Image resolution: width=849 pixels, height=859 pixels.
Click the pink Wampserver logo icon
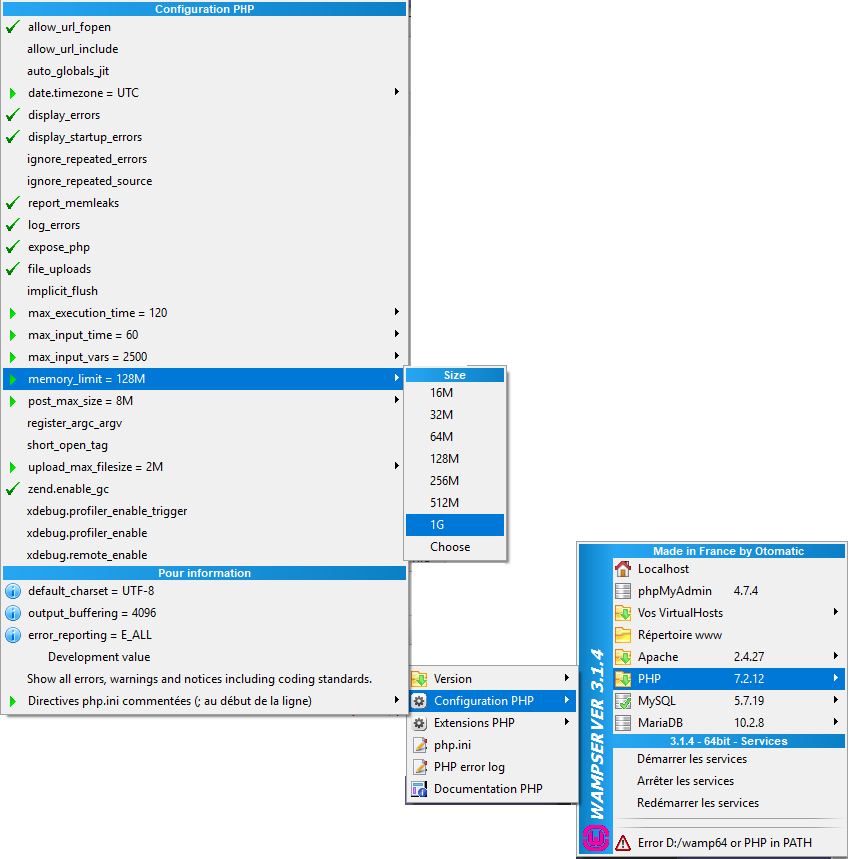click(595, 838)
